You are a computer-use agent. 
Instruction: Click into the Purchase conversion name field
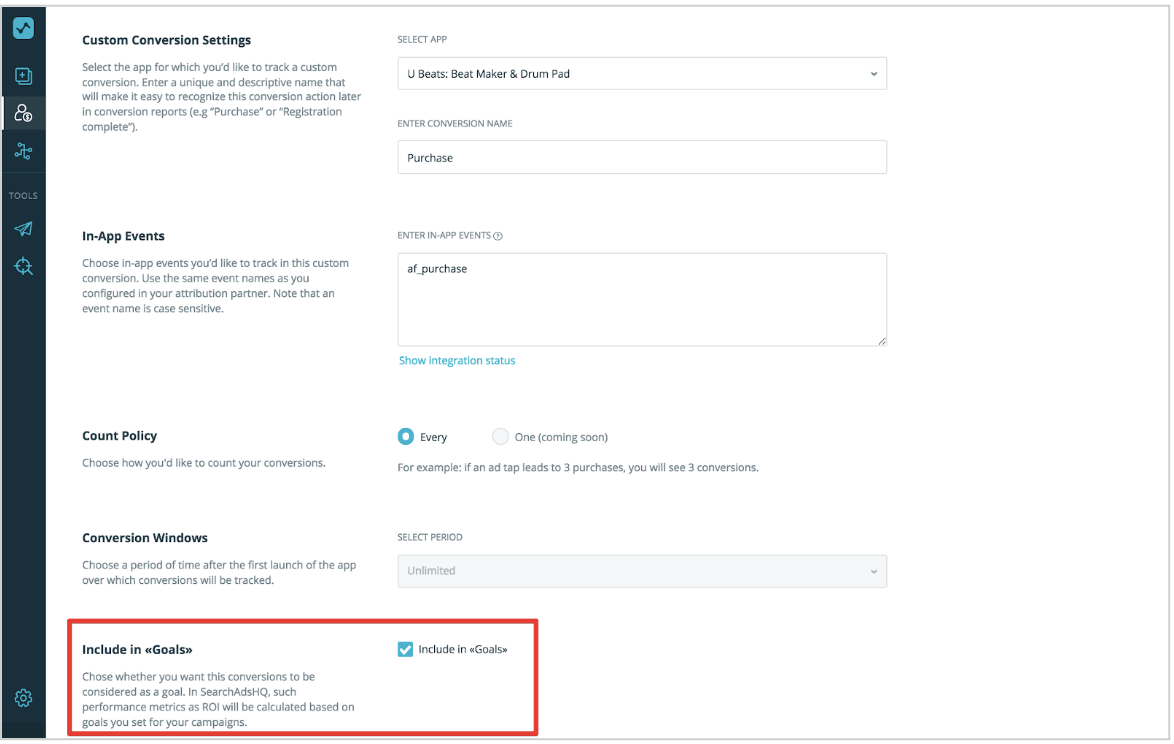tap(642, 157)
